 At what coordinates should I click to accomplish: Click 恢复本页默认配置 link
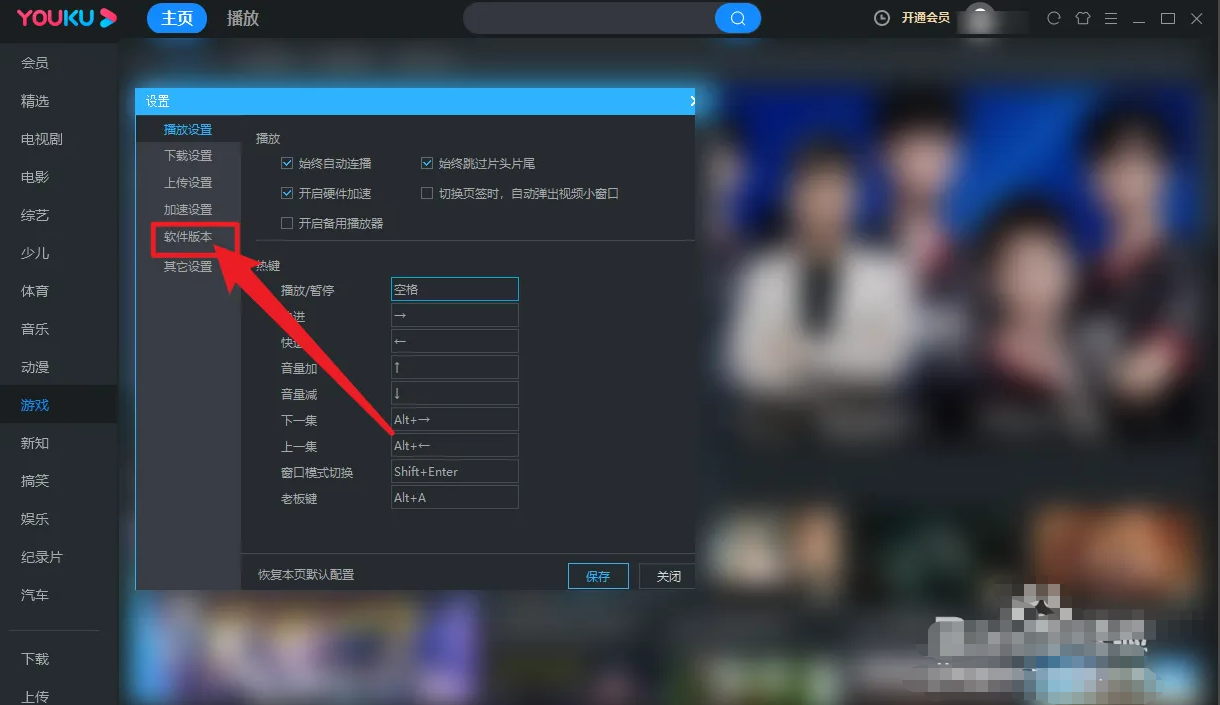(306, 575)
